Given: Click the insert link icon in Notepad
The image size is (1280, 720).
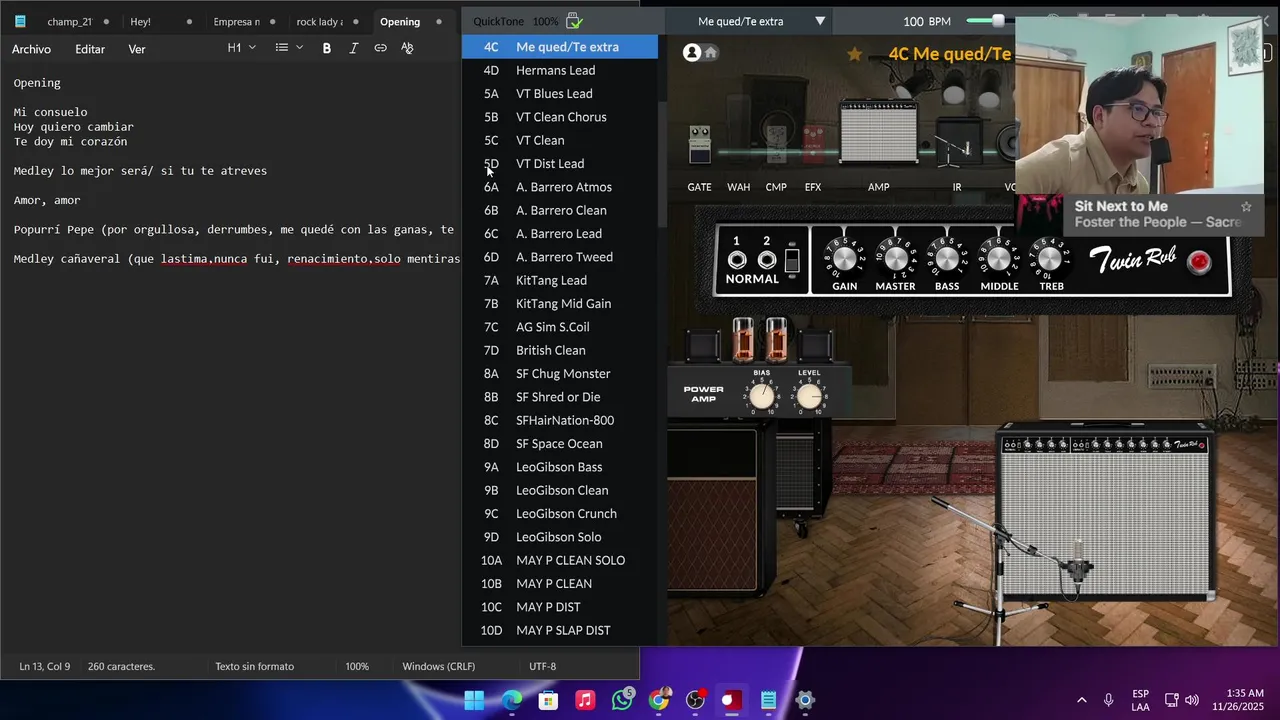Looking at the screenshot, I should tap(380, 48).
